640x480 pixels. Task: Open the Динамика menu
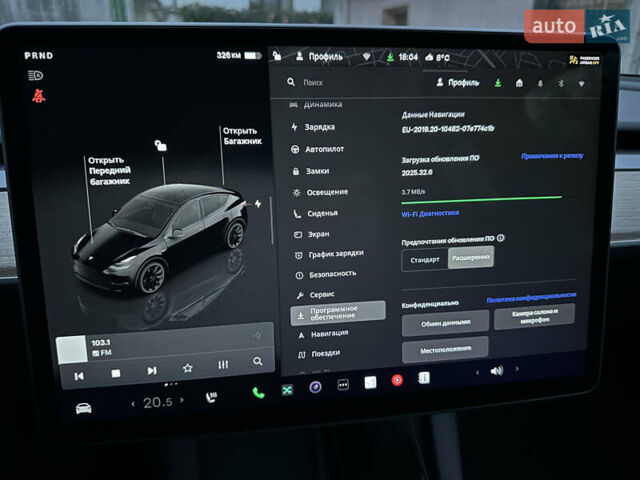tap(316, 104)
